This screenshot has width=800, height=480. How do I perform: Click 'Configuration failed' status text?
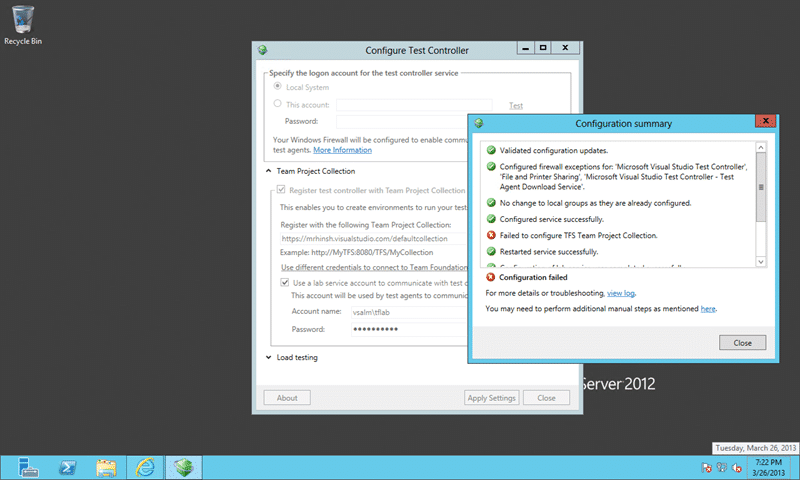click(x=533, y=277)
